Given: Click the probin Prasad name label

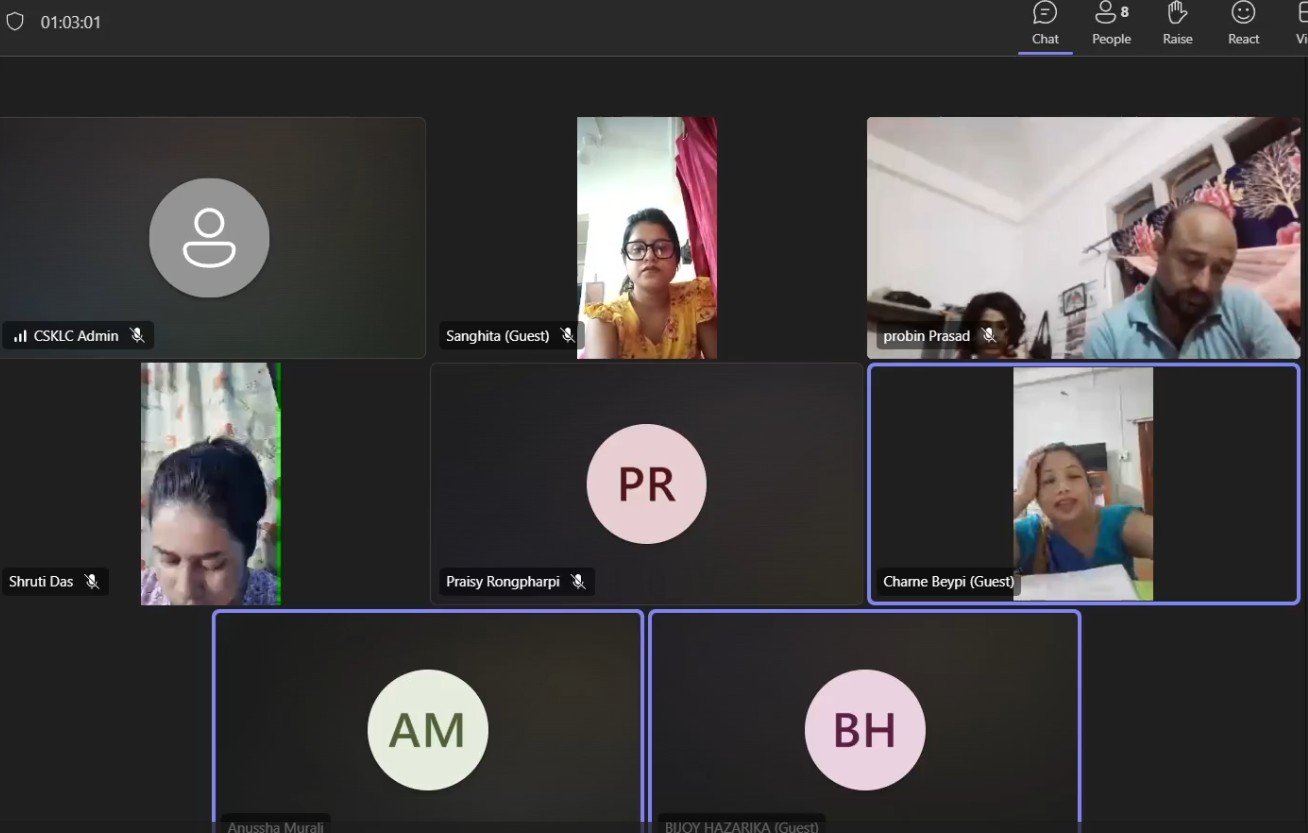Looking at the screenshot, I should coord(927,336).
